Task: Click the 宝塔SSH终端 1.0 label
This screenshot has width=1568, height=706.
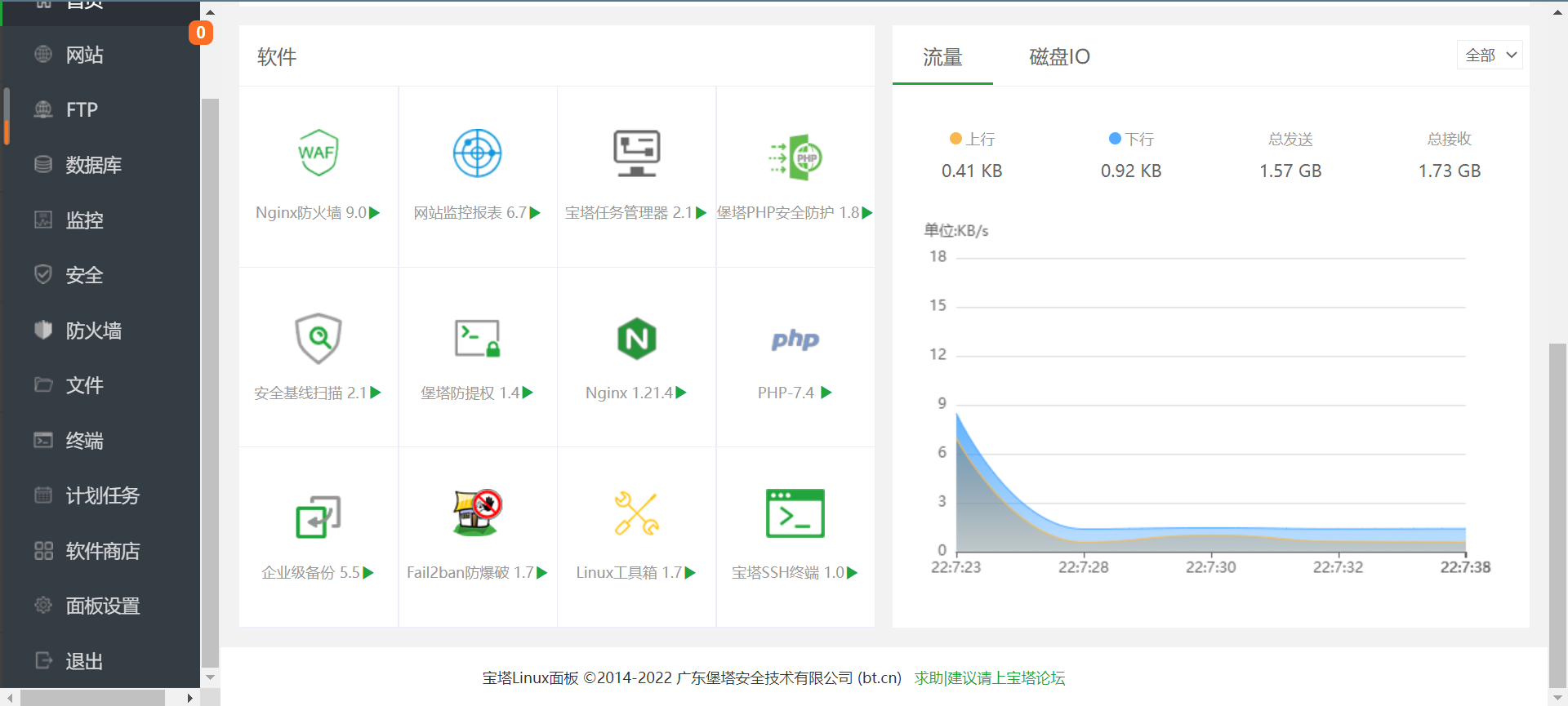Action: coord(788,573)
